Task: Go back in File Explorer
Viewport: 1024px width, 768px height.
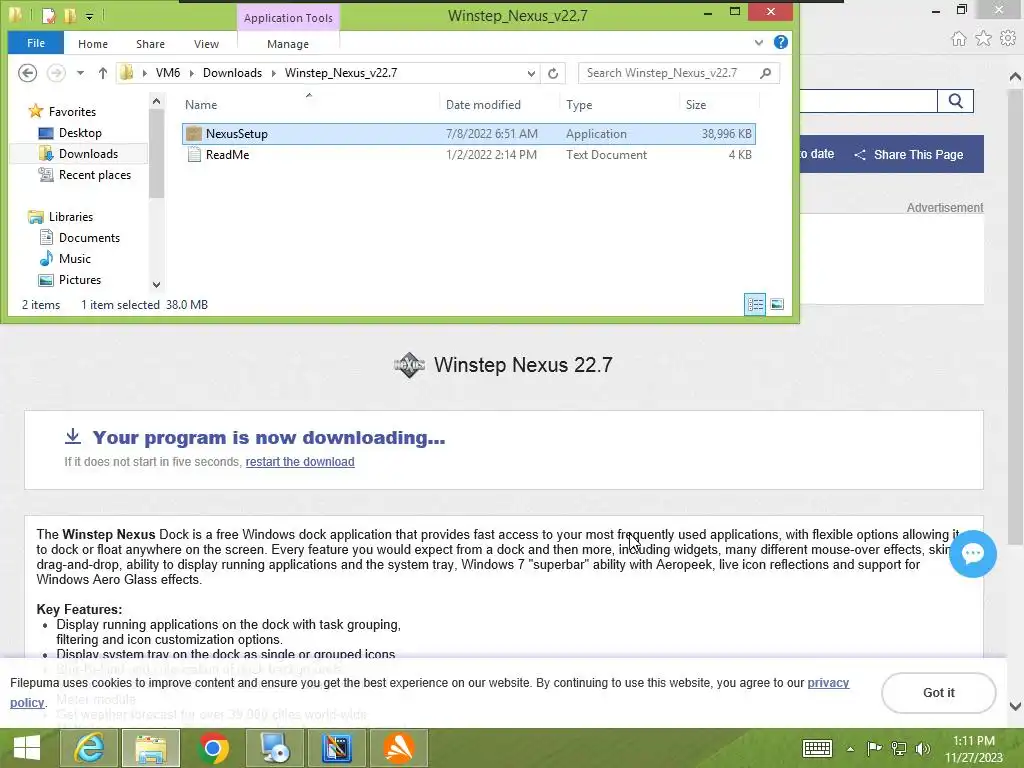Action: (27, 72)
